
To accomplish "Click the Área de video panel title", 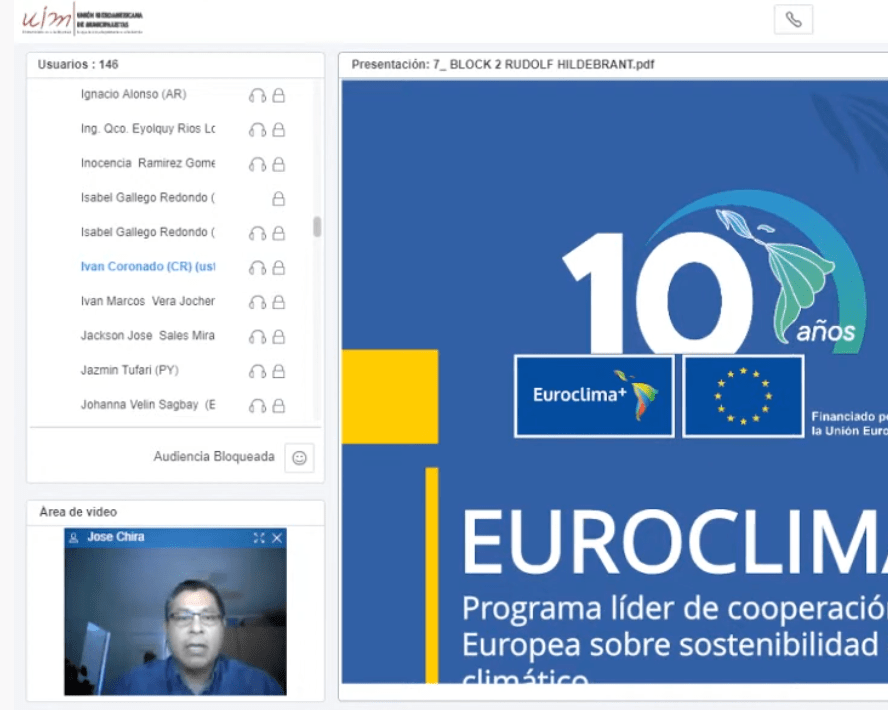I will click(x=78, y=512).
